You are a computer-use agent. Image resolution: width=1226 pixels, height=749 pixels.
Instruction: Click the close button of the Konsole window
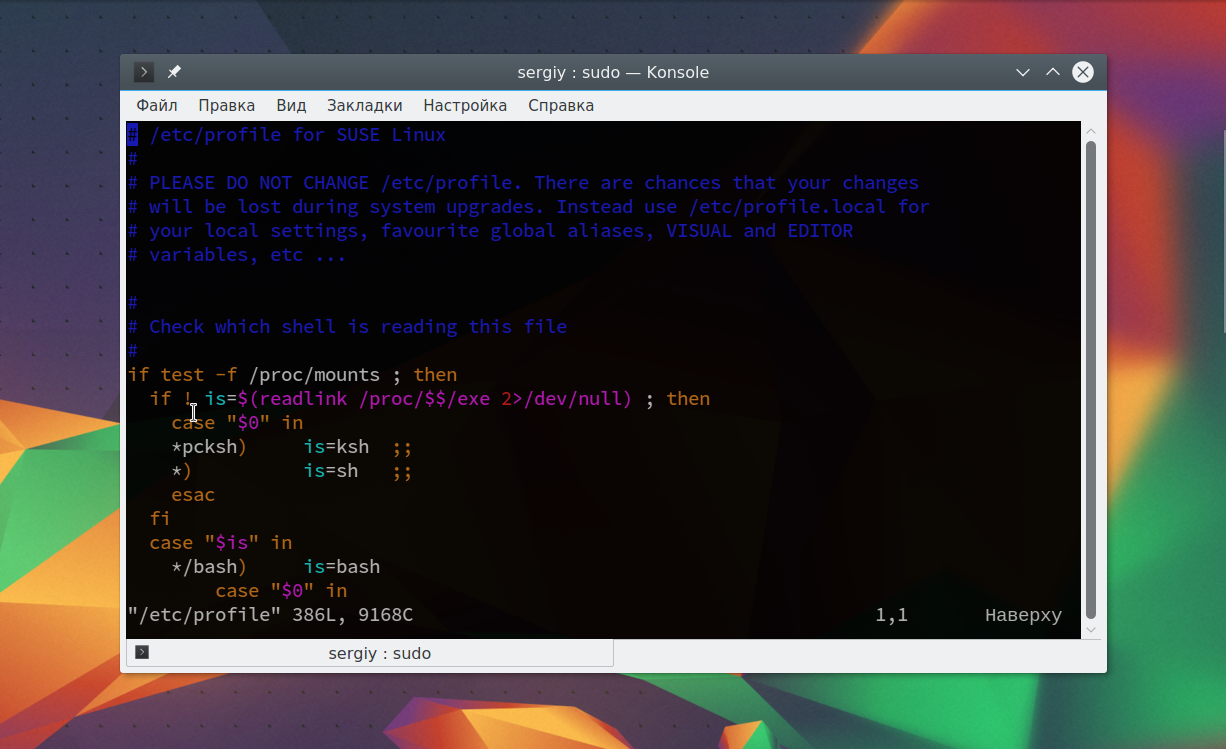coord(1083,71)
